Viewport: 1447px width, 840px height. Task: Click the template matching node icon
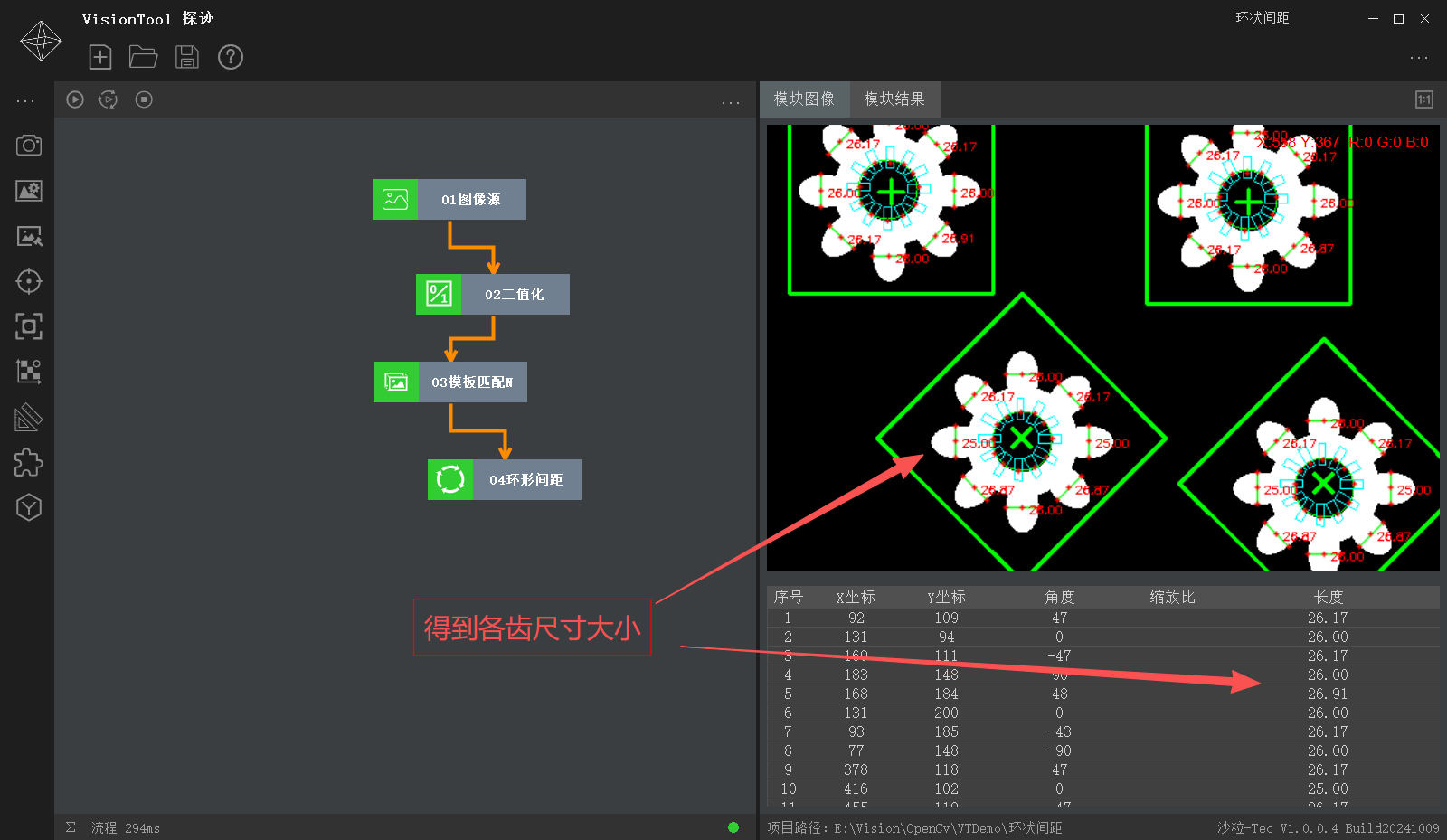tap(396, 382)
